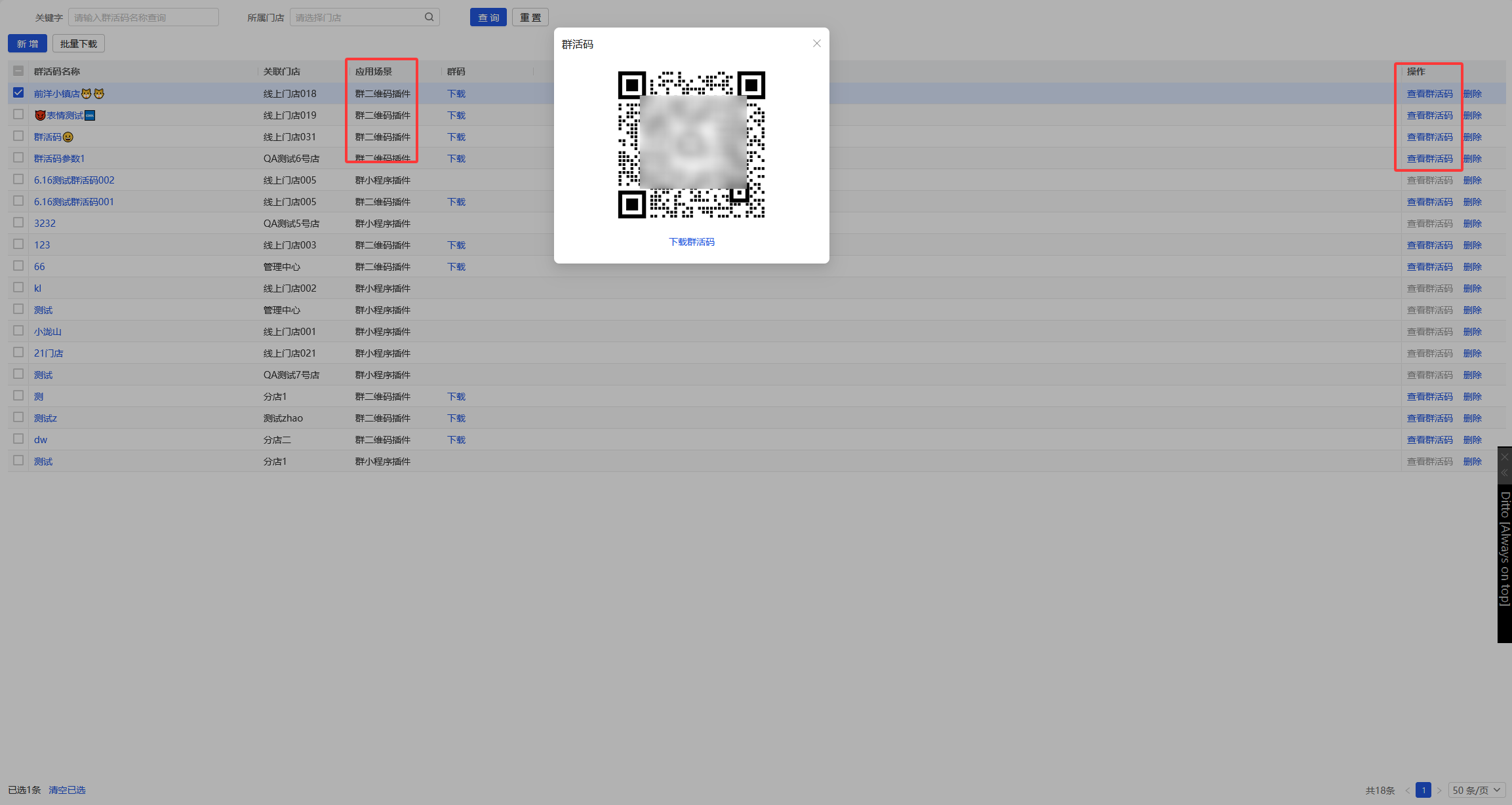Image resolution: width=1512 pixels, height=805 pixels.
Task: Open the 前洋小镇店 group code name
Action: pyautogui.click(x=69, y=94)
